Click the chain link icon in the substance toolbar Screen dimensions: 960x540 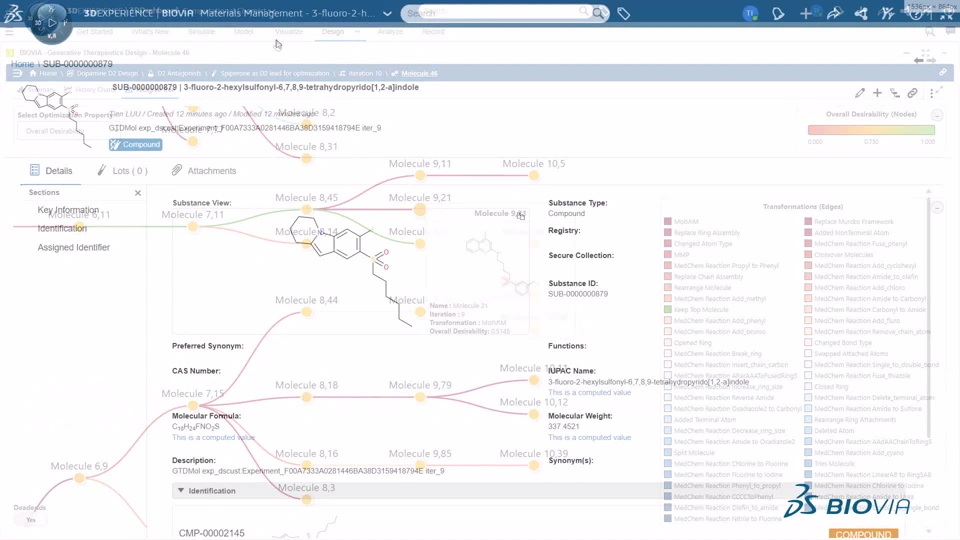click(912, 93)
